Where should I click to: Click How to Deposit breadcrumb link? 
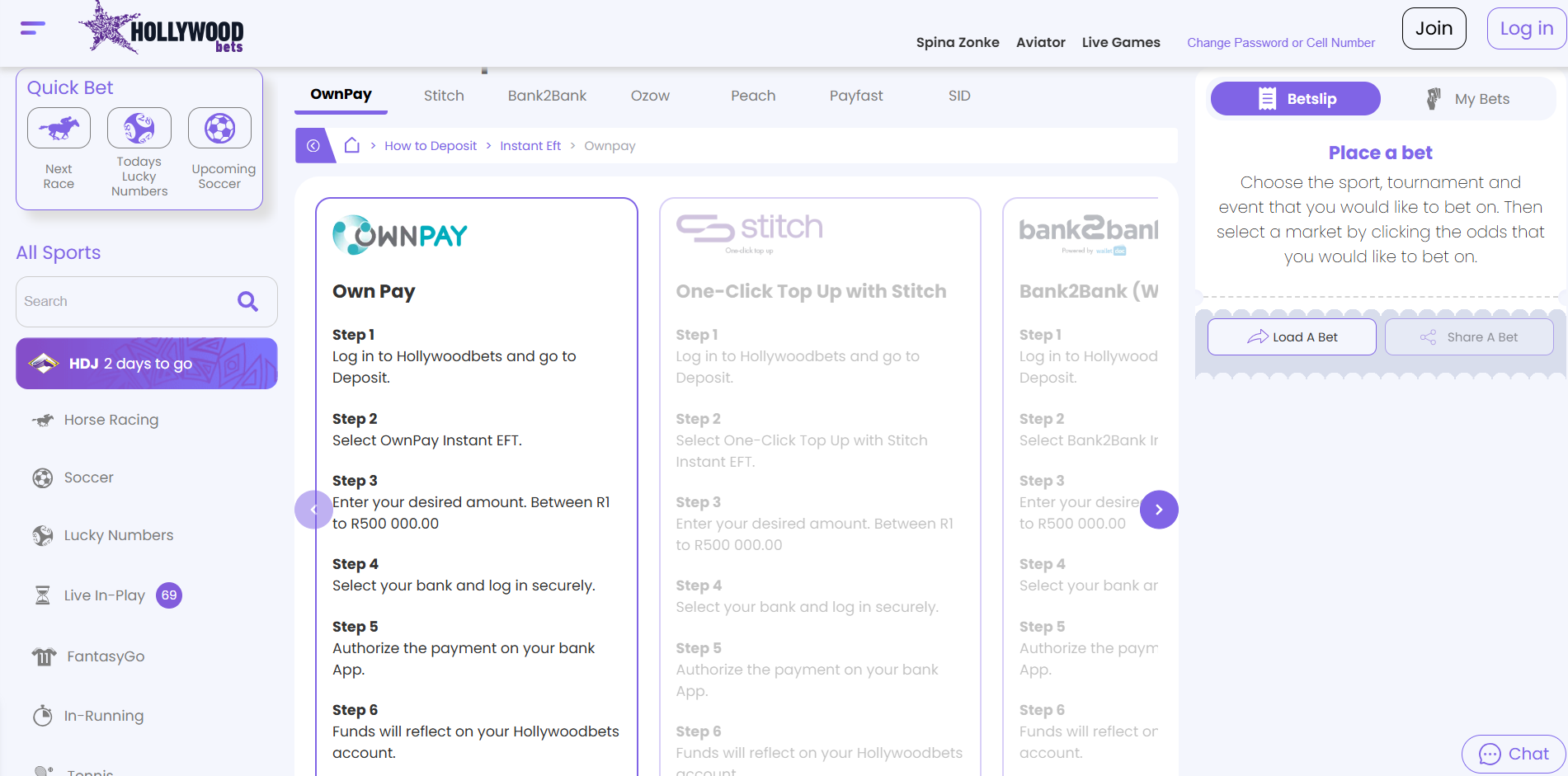point(431,146)
